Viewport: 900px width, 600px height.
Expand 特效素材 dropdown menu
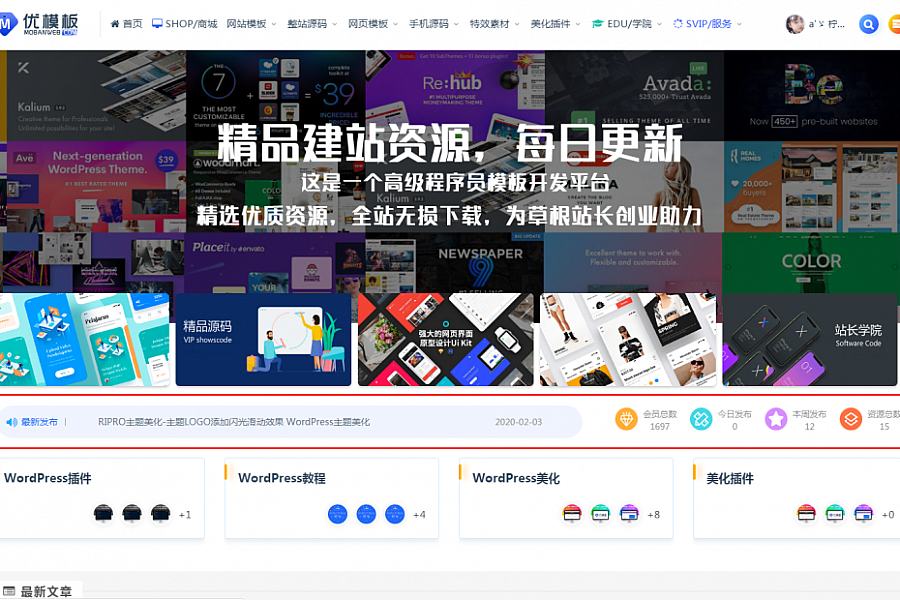[x=495, y=24]
